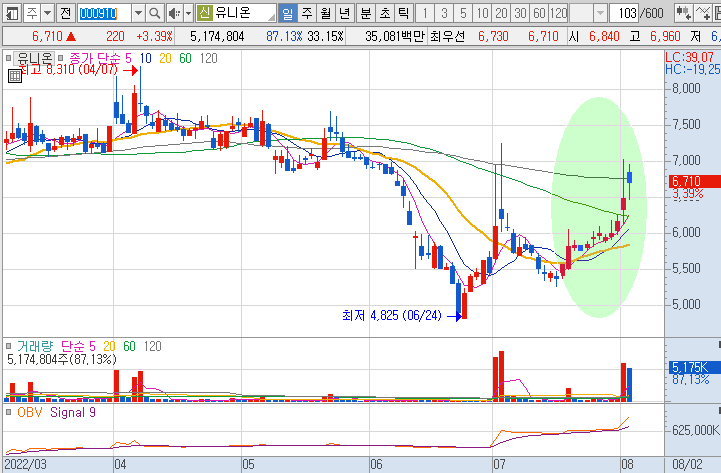Select the 틱 tick period tab
The width and height of the screenshot is (721, 473).
point(403,13)
